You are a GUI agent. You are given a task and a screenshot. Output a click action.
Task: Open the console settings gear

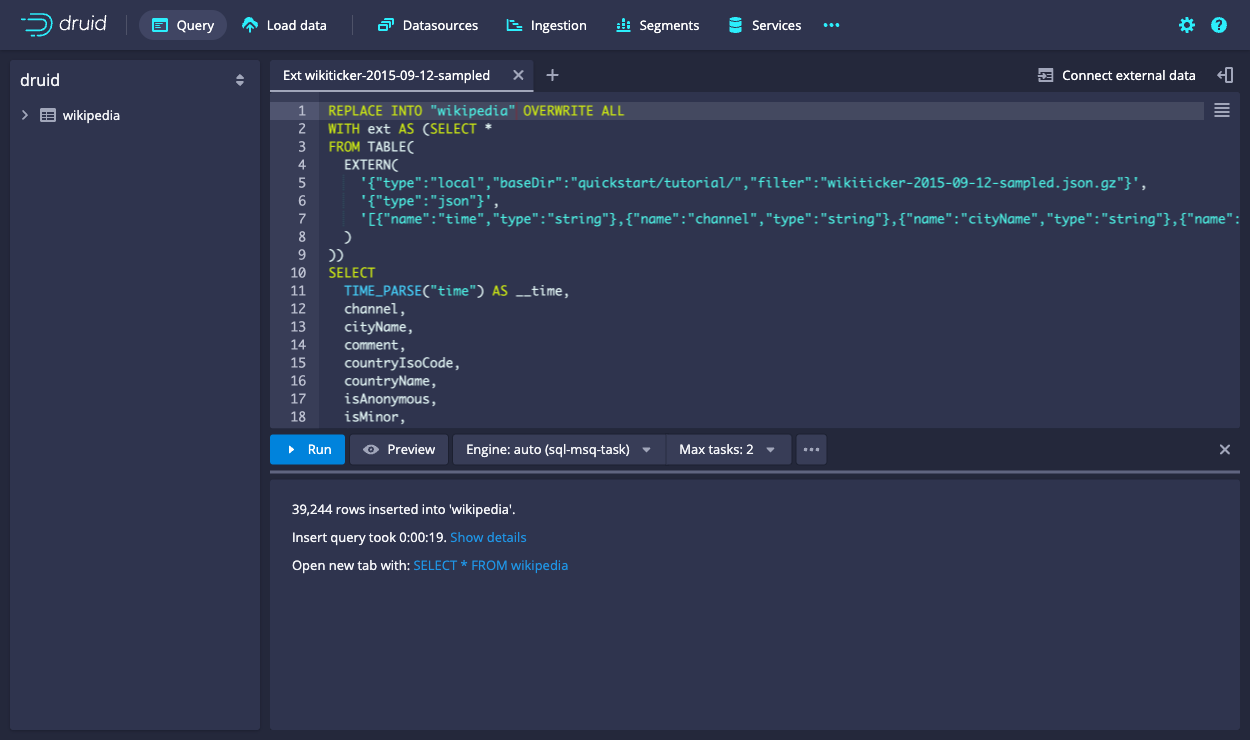[x=1186, y=25]
